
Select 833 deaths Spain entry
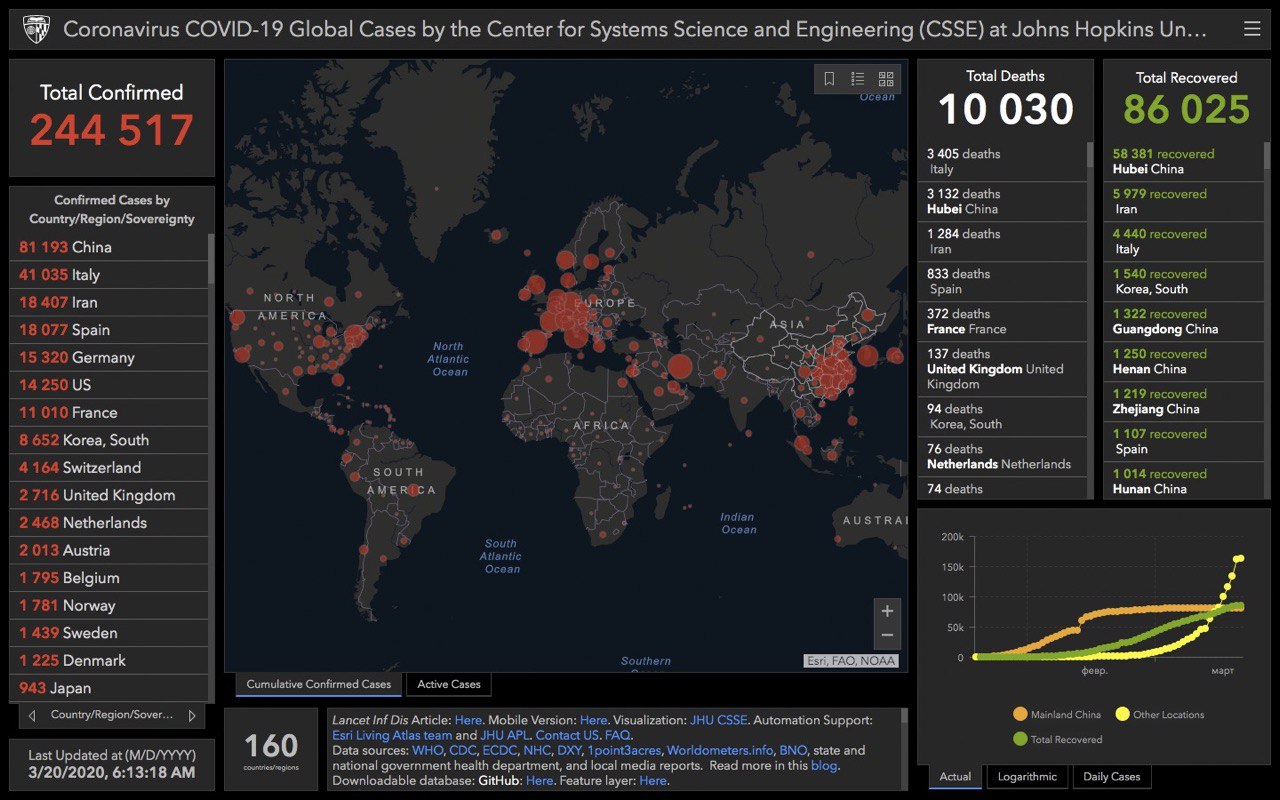point(1002,281)
